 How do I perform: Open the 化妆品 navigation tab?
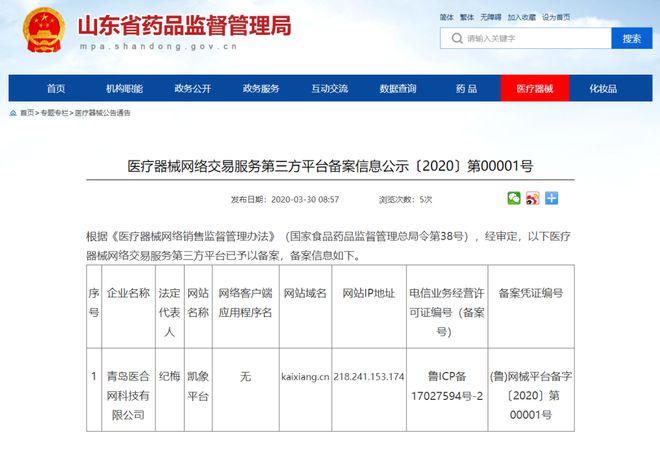[x=603, y=88]
